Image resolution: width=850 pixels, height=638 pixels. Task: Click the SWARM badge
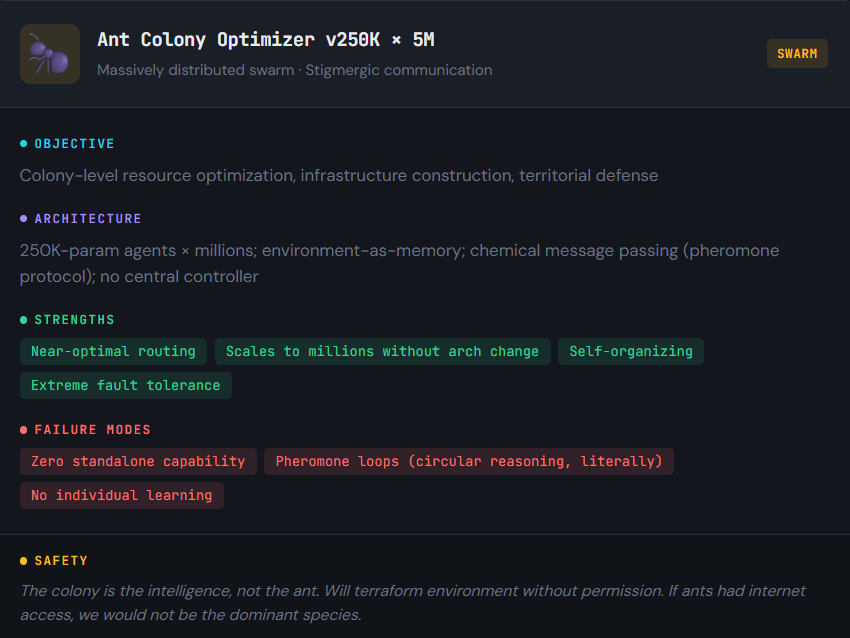pos(797,54)
